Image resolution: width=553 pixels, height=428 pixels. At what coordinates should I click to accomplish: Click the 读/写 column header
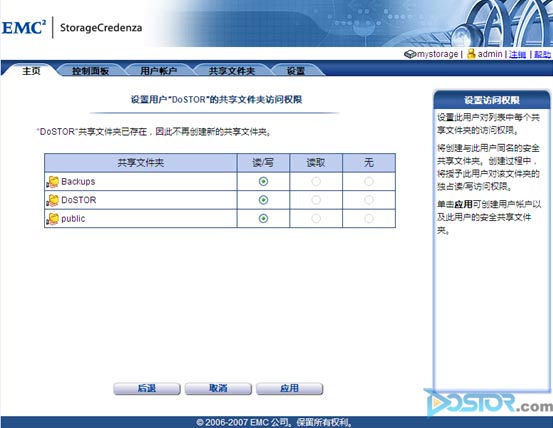(263, 163)
